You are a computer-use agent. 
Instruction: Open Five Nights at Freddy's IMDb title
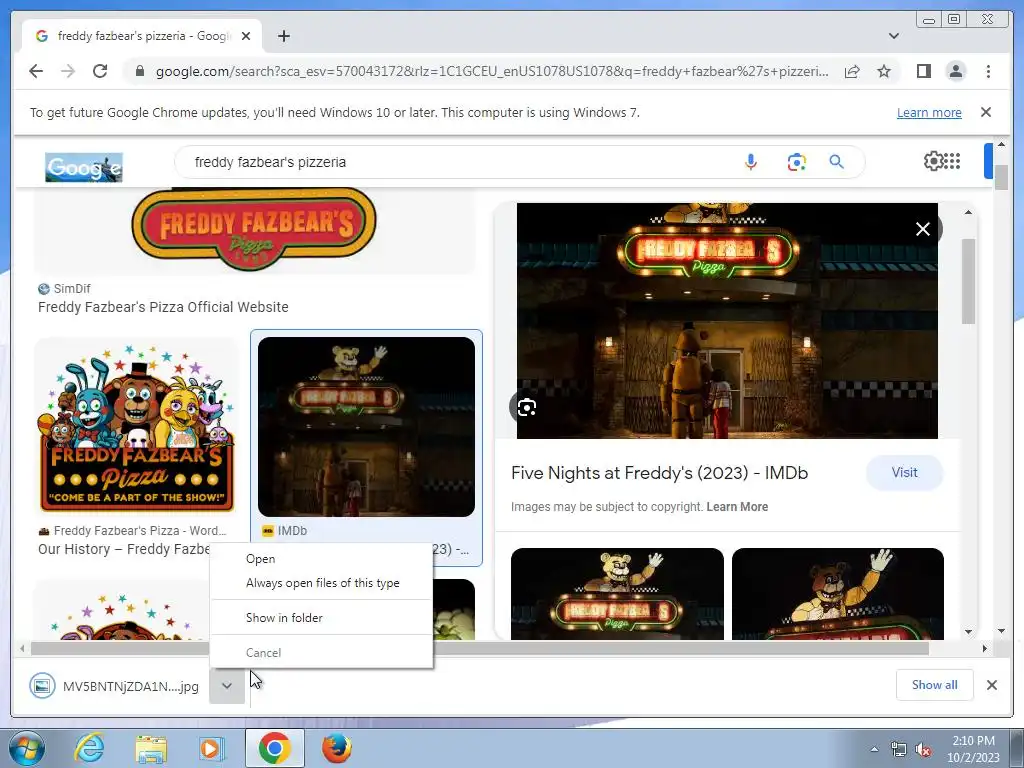pyautogui.click(x=659, y=473)
